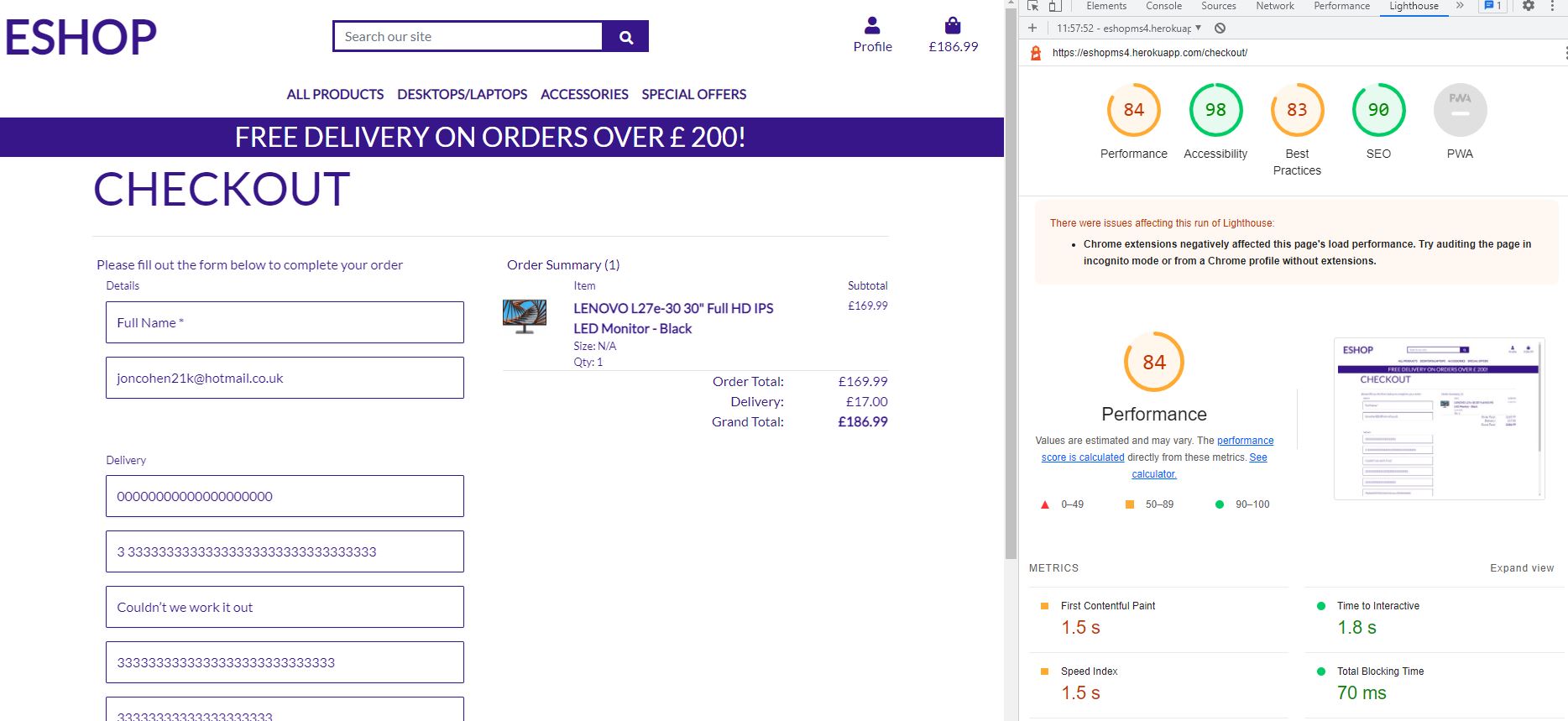Click the large Performance 84 gauge
The height and width of the screenshot is (721, 1568).
pyautogui.click(x=1153, y=362)
